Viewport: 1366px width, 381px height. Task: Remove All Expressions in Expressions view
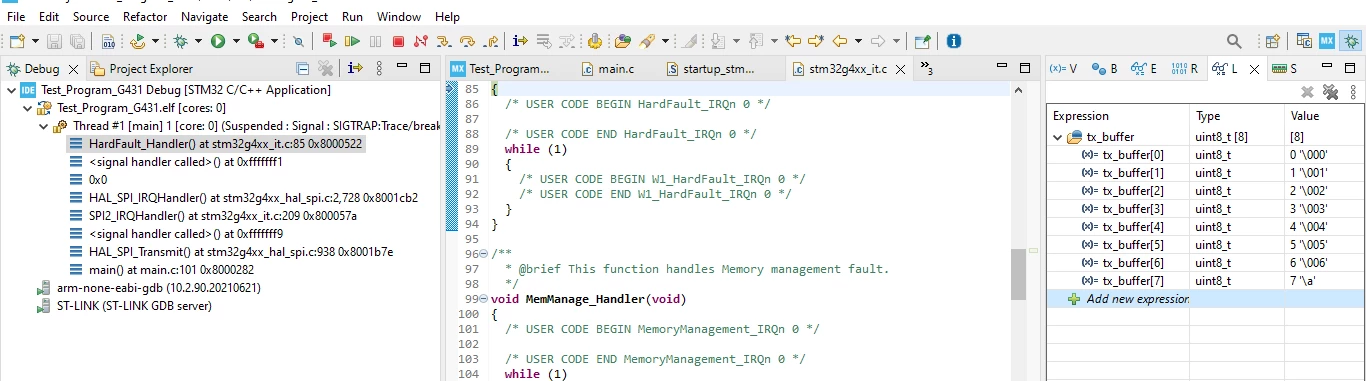pyautogui.click(x=1330, y=92)
